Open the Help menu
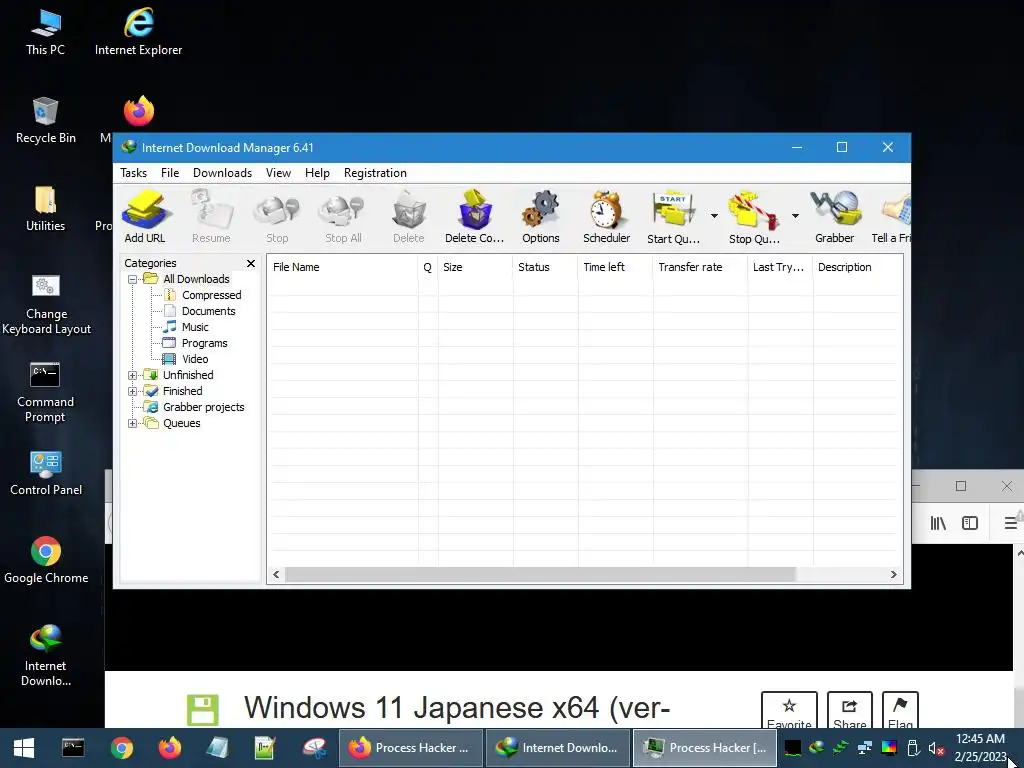Screen dimensions: 1024x768 pyautogui.click(x=317, y=173)
